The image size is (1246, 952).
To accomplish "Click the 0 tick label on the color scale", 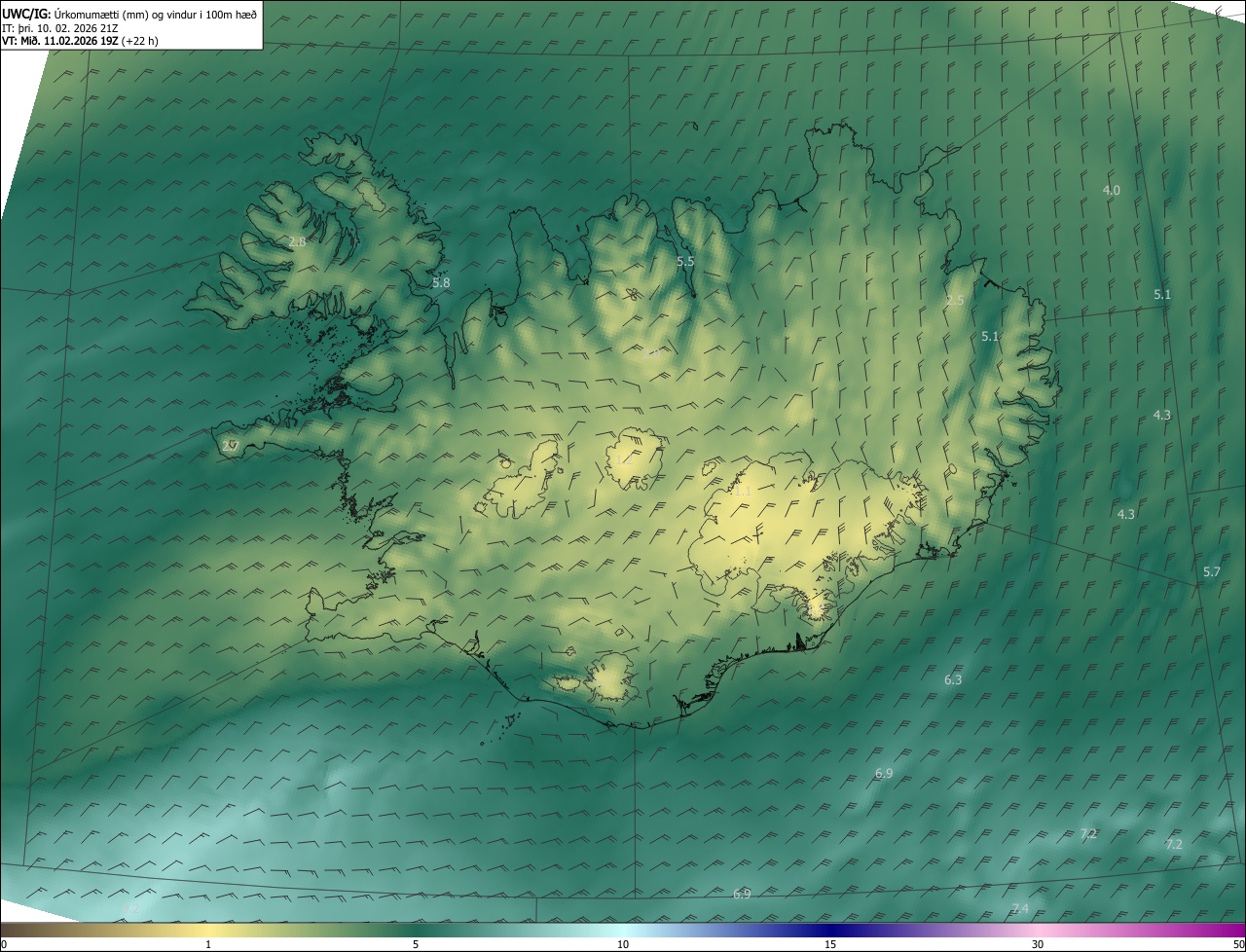I will pyautogui.click(x=4, y=944).
